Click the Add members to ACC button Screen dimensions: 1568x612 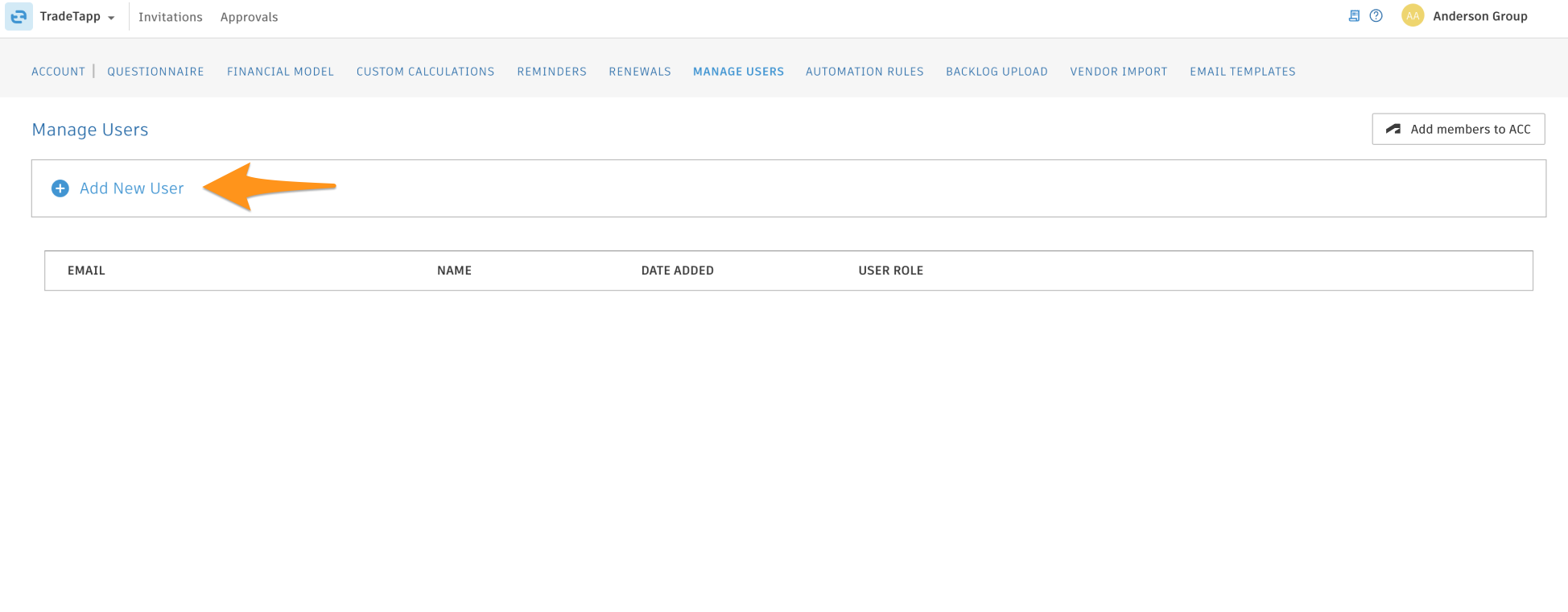click(1459, 129)
